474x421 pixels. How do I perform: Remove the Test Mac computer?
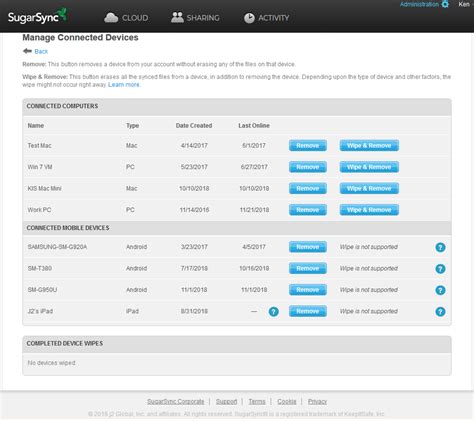click(x=308, y=146)
